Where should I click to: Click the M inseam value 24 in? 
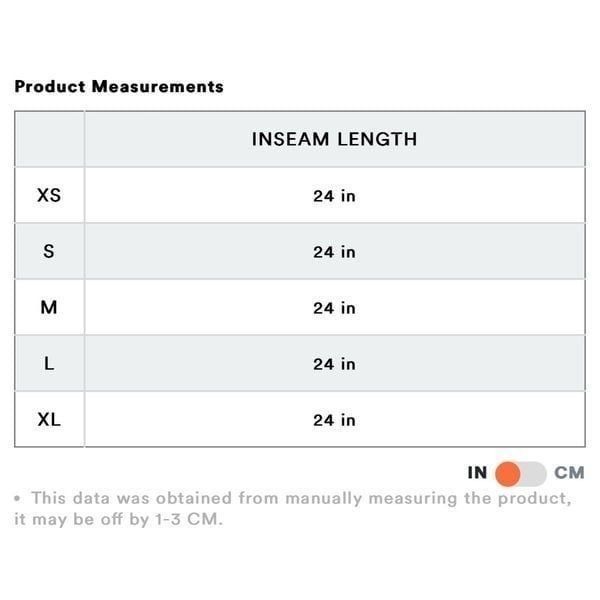[x=334, y=308]
